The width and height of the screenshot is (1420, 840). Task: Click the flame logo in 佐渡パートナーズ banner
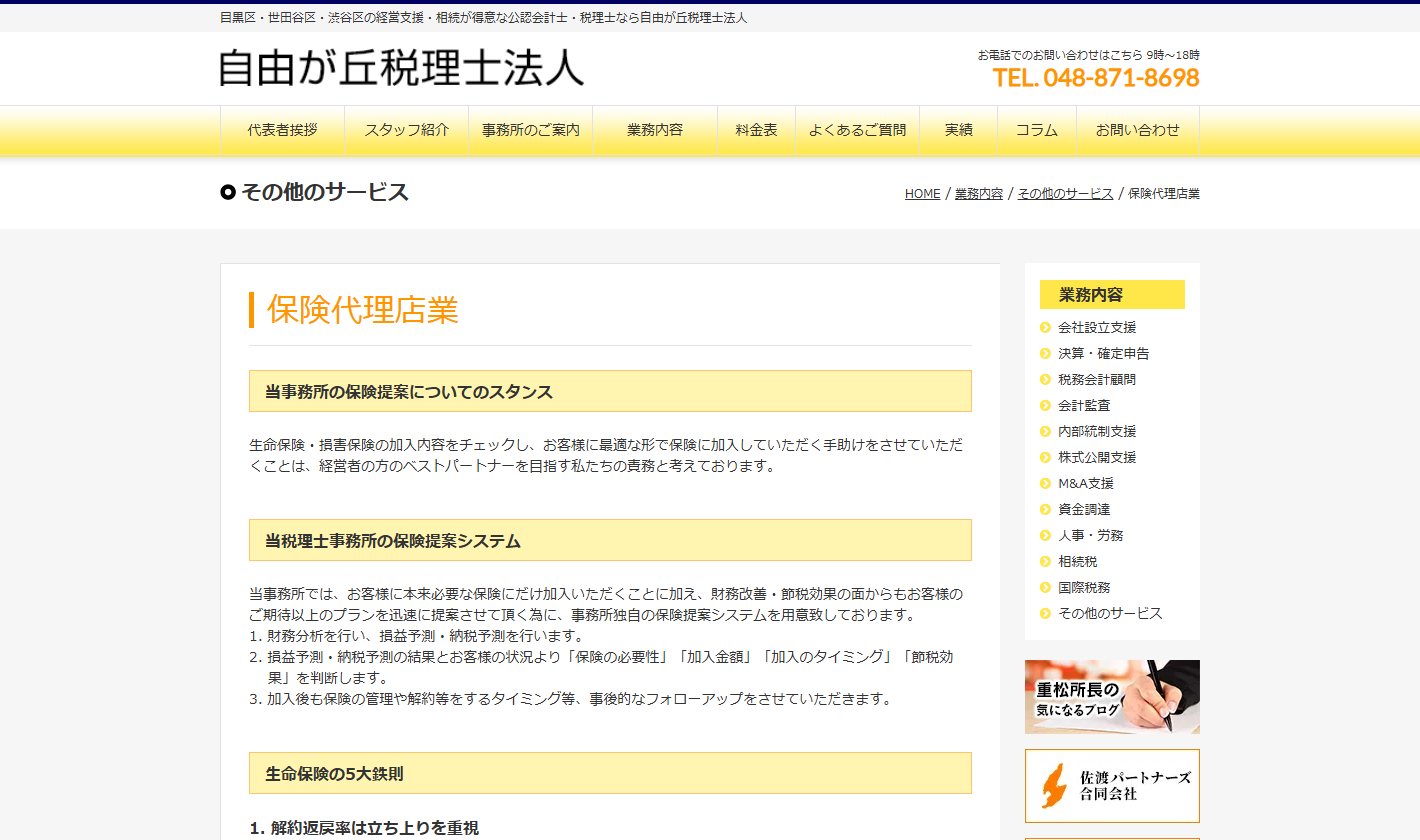(1054, 786)
